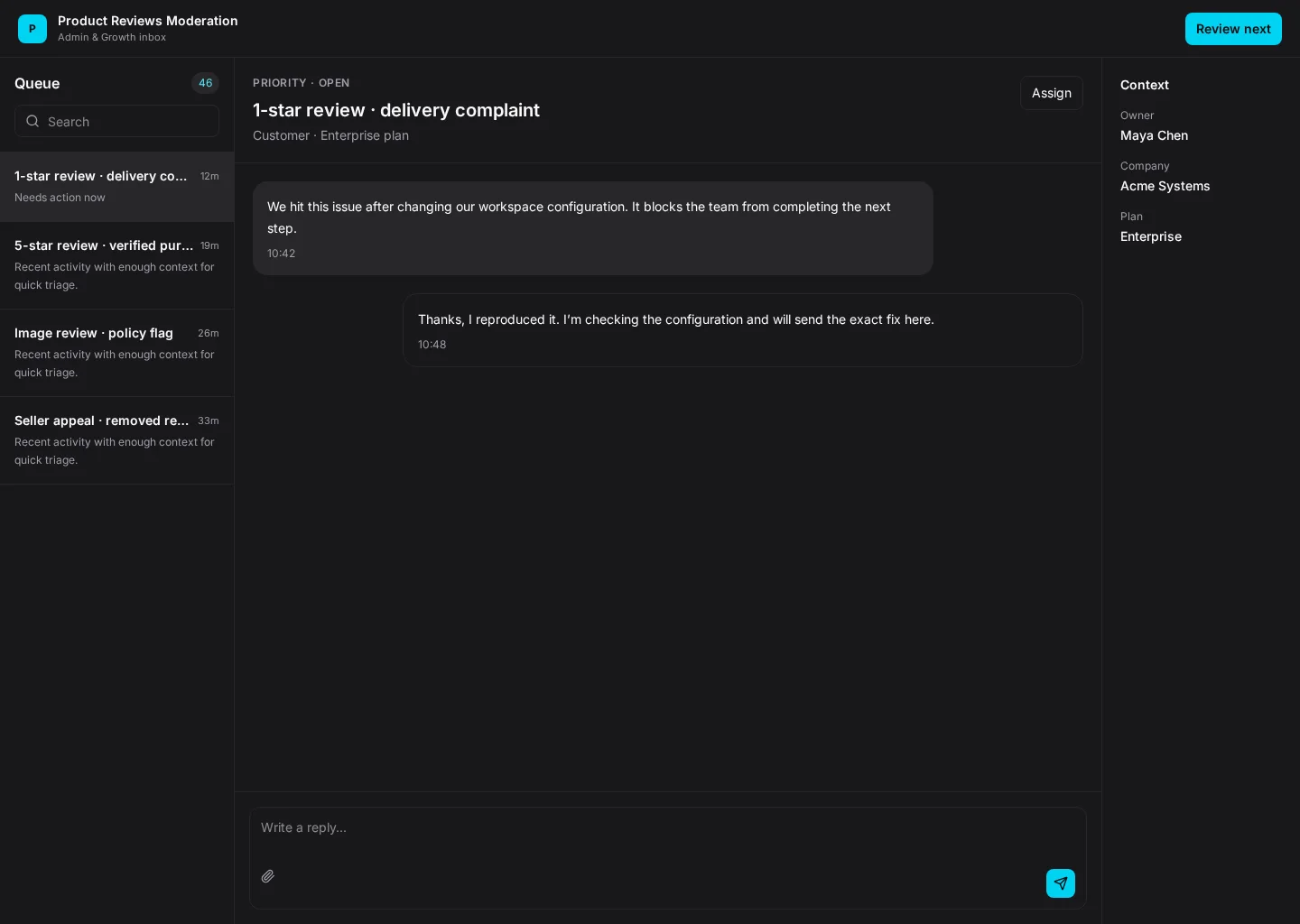Click the paperclip attachment icon
The height and width of the screenshot is (924, 1300).
point(268,876)
